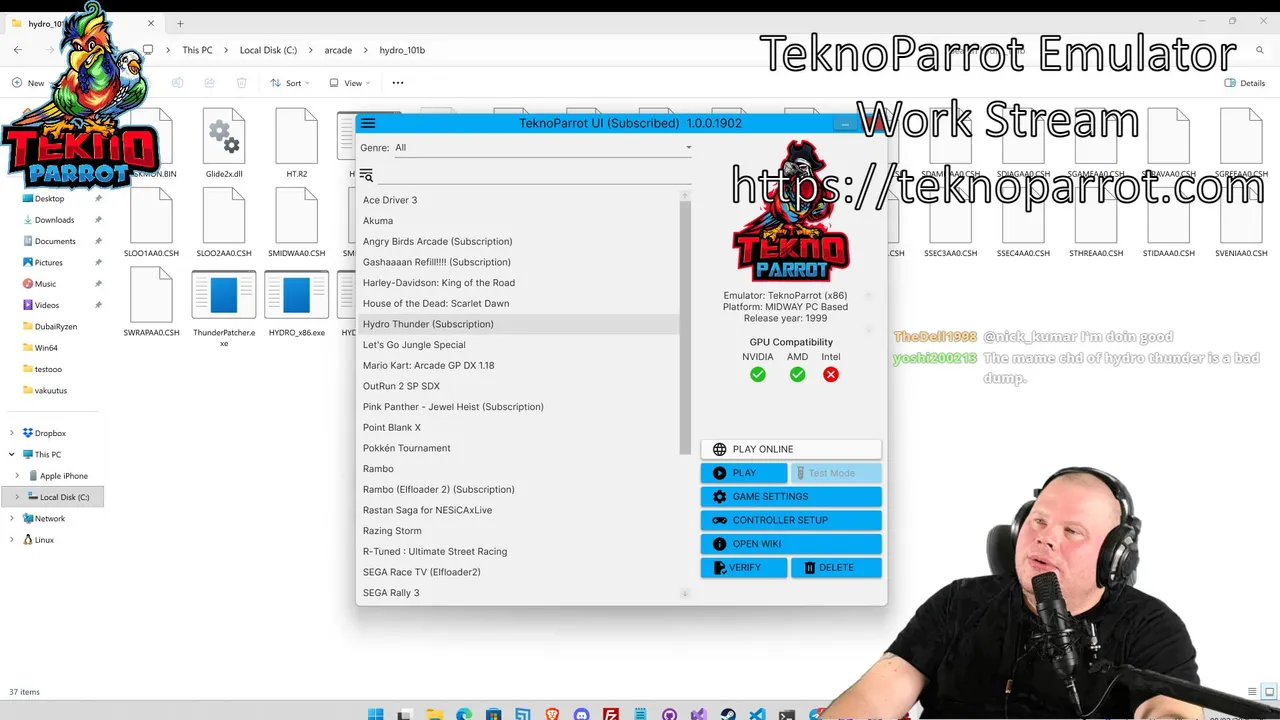1280x720 pixels.
Task: Open Downloads in Explorer sidebar
Action: [54, 220]
